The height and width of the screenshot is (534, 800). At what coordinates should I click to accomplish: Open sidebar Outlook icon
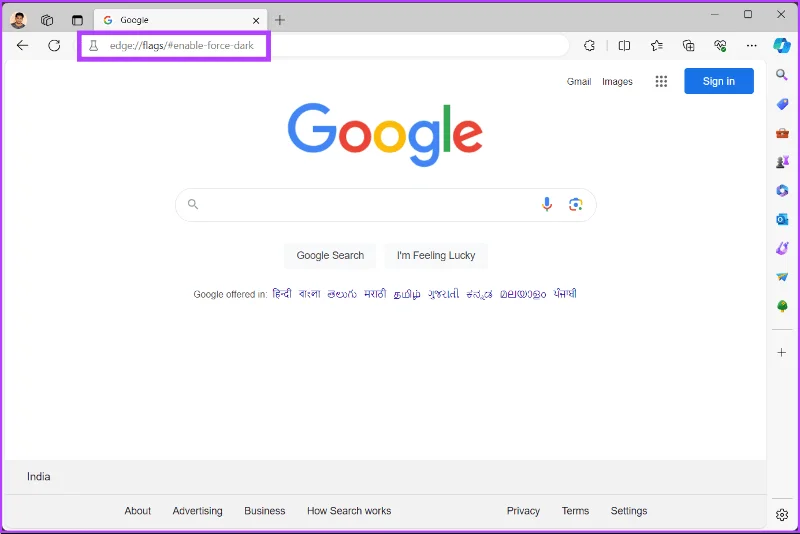pos(782,219)
